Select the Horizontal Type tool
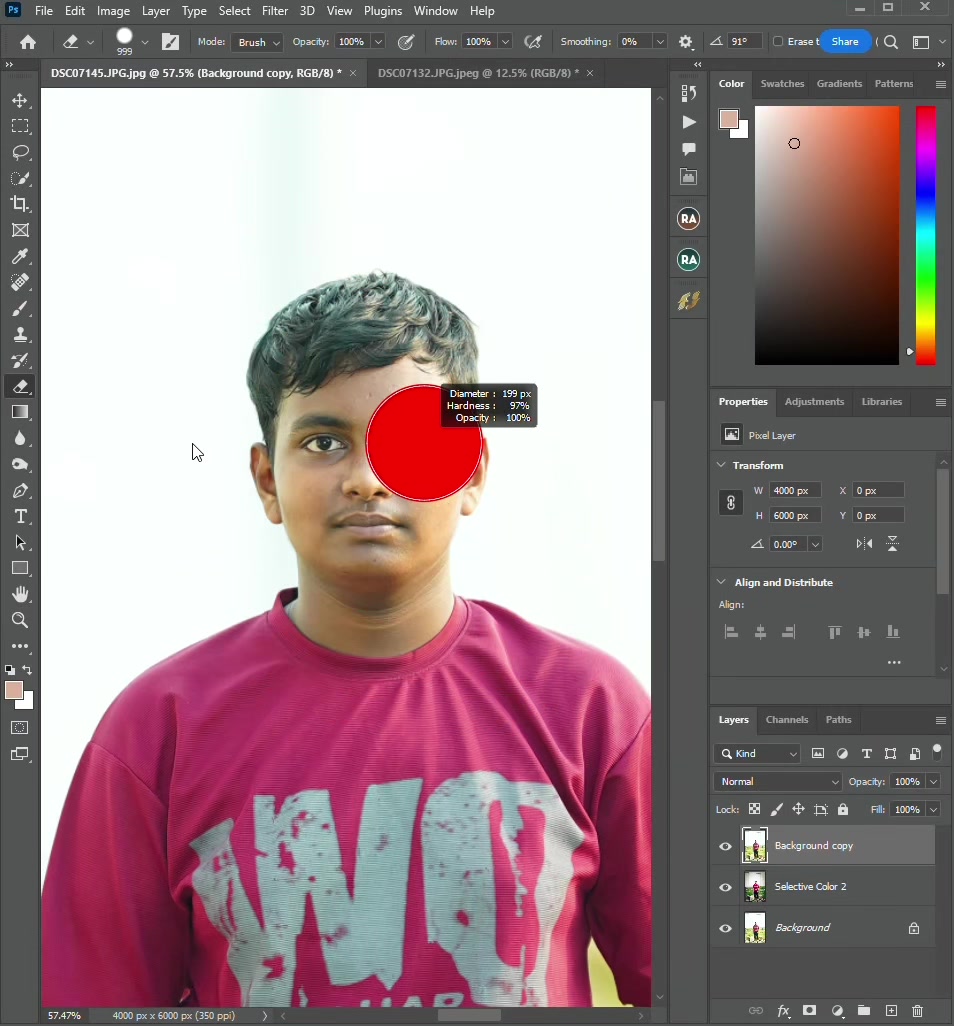The width and height of the screenshot is (954, 1026). [x=20, y=517]
